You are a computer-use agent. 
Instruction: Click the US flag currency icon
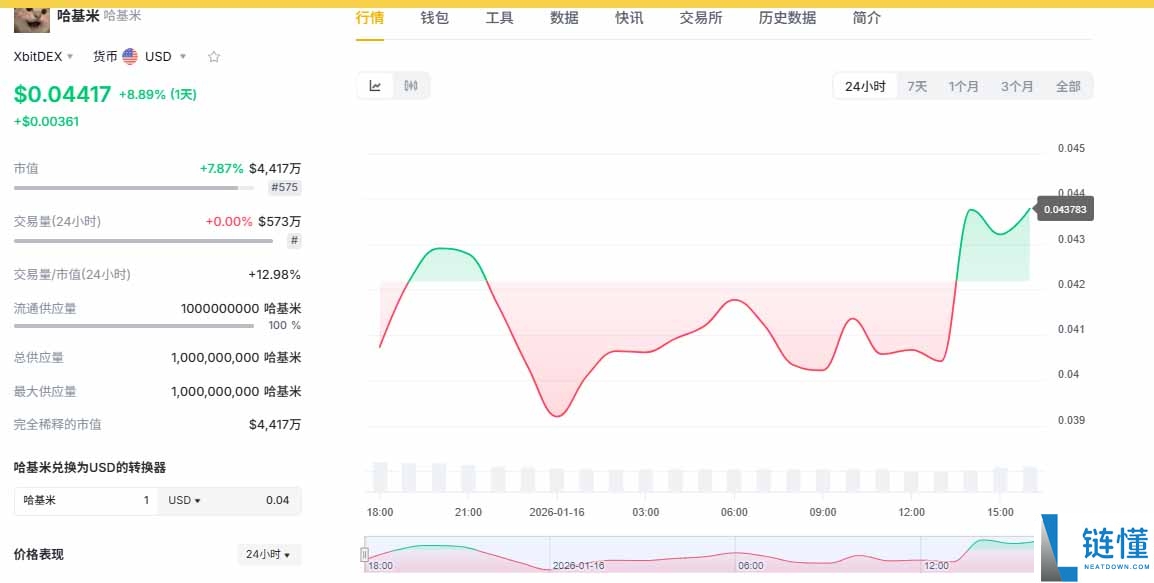[x=130, y=57]
